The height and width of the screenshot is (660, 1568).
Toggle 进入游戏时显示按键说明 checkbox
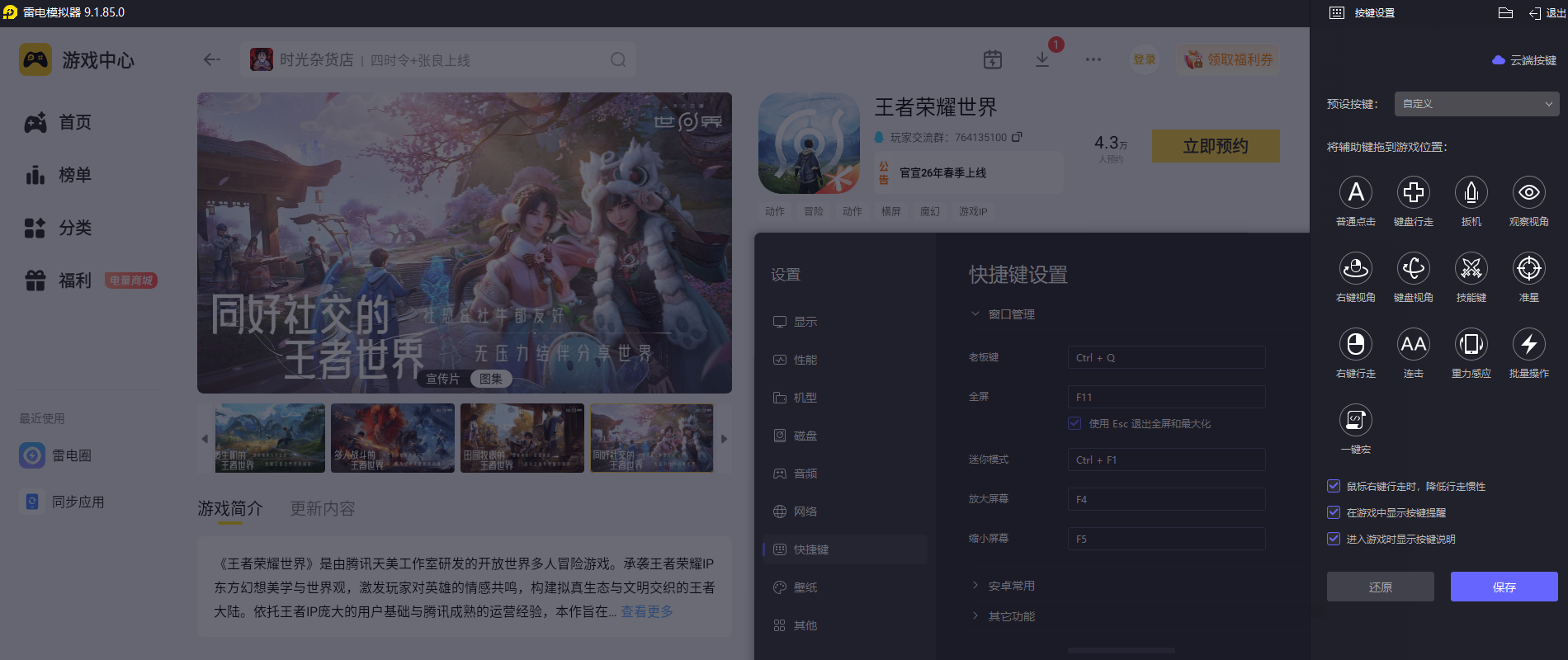pyautogui.click(x=1334, y=539)
